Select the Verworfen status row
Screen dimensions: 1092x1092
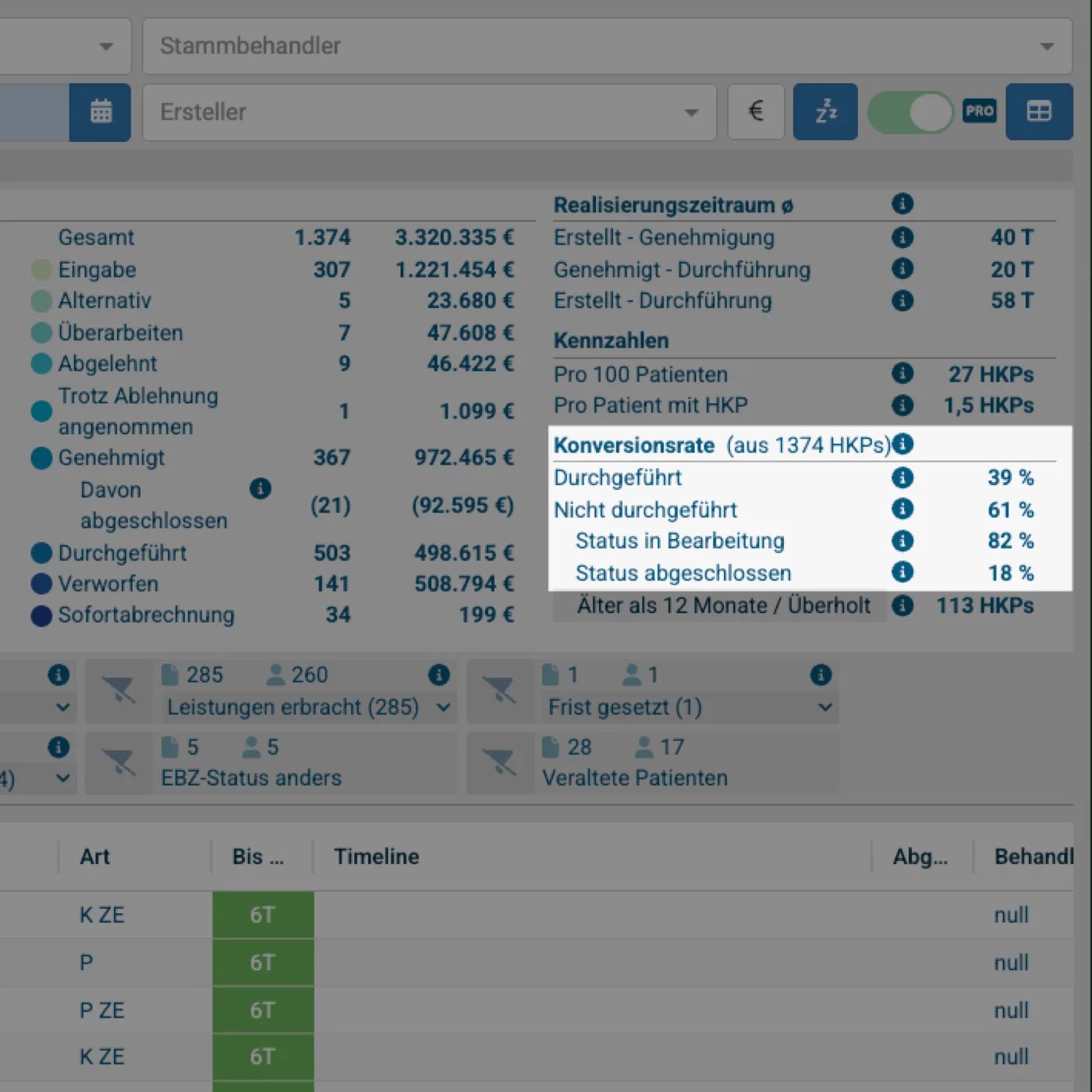pyautogui.click(x=272, y=584)
